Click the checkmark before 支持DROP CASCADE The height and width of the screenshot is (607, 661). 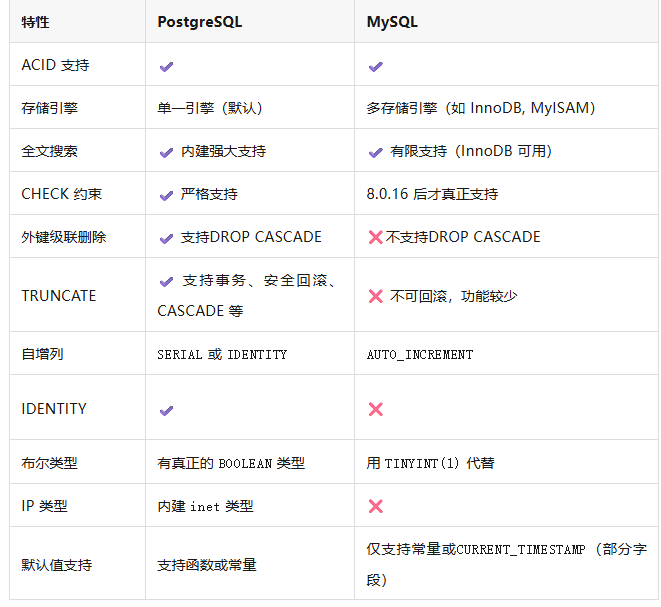(x=166, y=238)
